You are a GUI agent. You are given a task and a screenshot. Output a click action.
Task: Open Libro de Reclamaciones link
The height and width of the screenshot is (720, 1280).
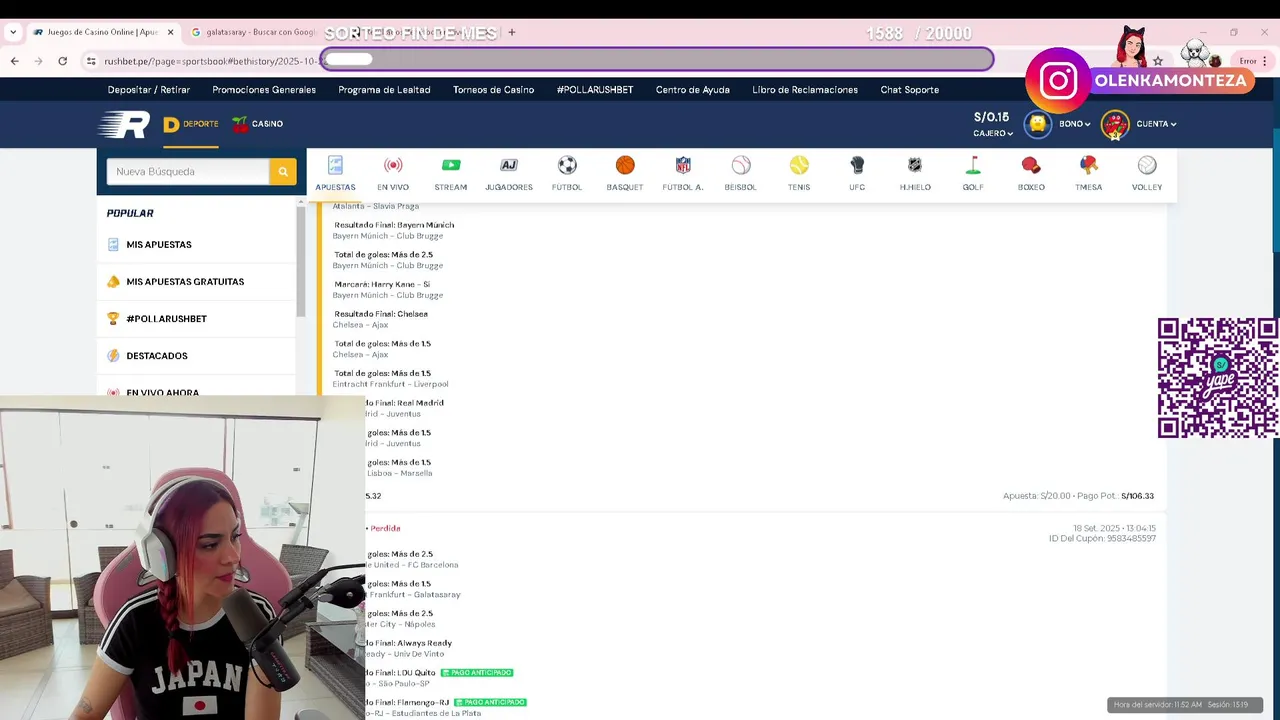(x=805, y=90)
